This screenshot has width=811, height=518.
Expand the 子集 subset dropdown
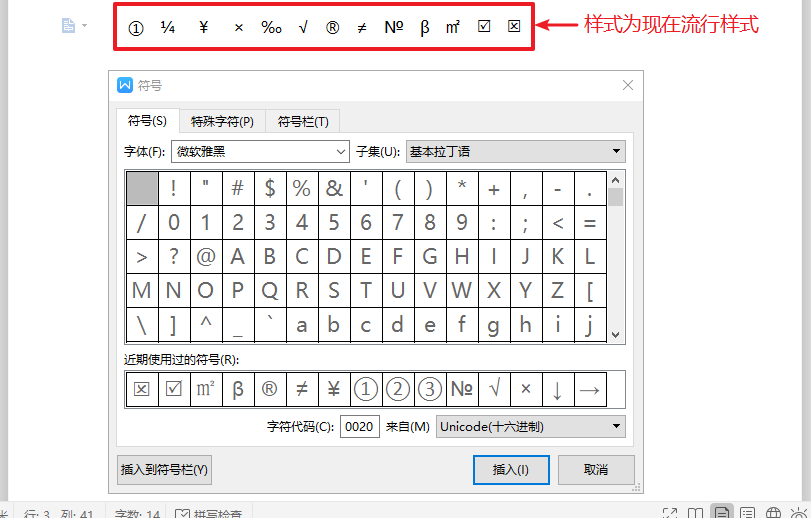coord(515,152)
